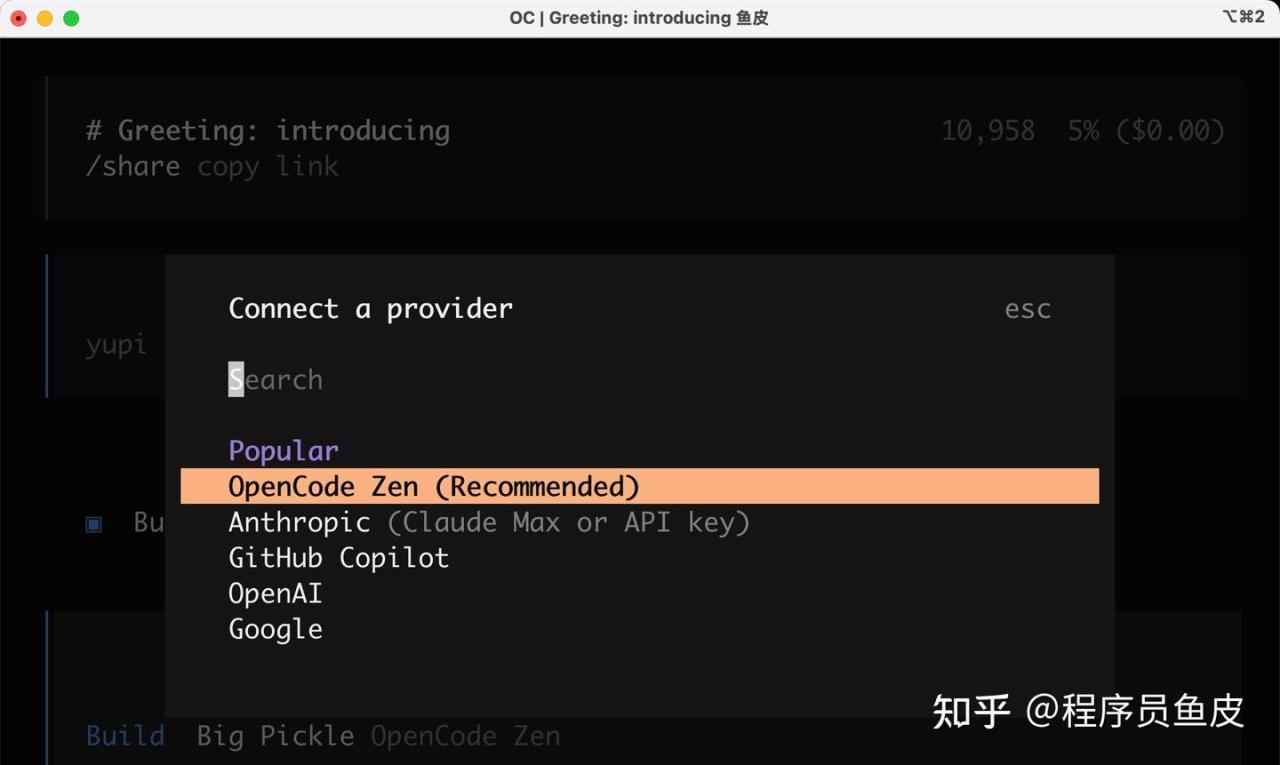Click the Build agent label at bottom
This screenshot has width=1280, height=765.
coord(125,736)
